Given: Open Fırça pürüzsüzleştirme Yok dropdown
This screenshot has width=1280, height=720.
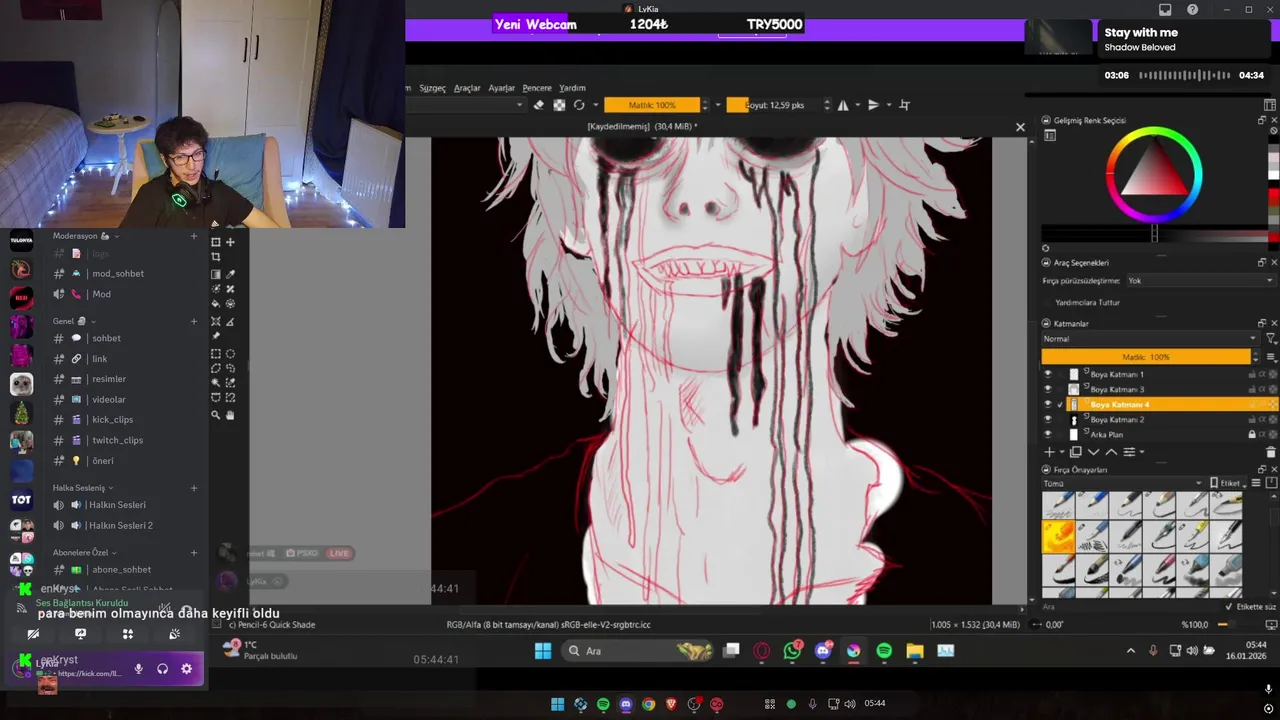Looking at the screenshot, I should coord(1199,281).
